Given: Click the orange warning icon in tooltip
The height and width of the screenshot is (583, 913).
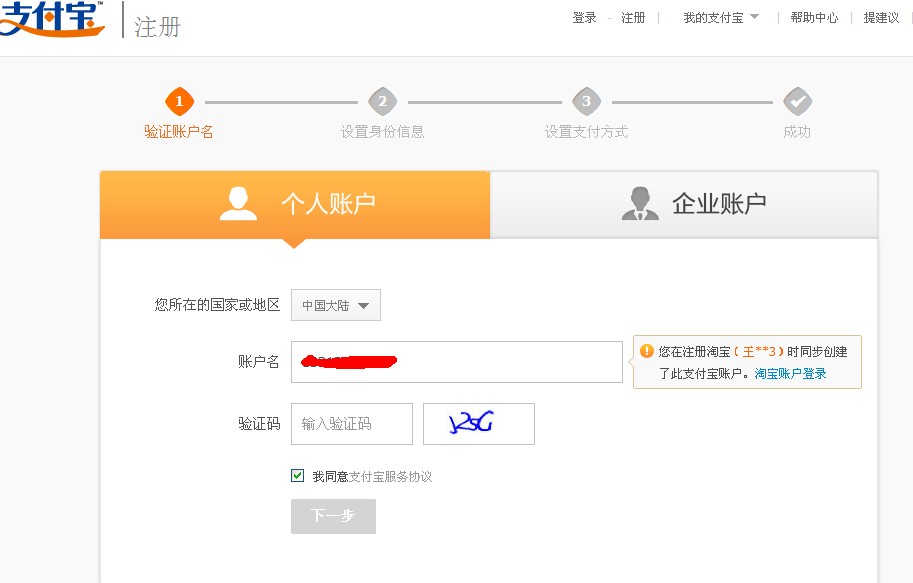Looking at the screenshot, I should click(x=647, y=351).
